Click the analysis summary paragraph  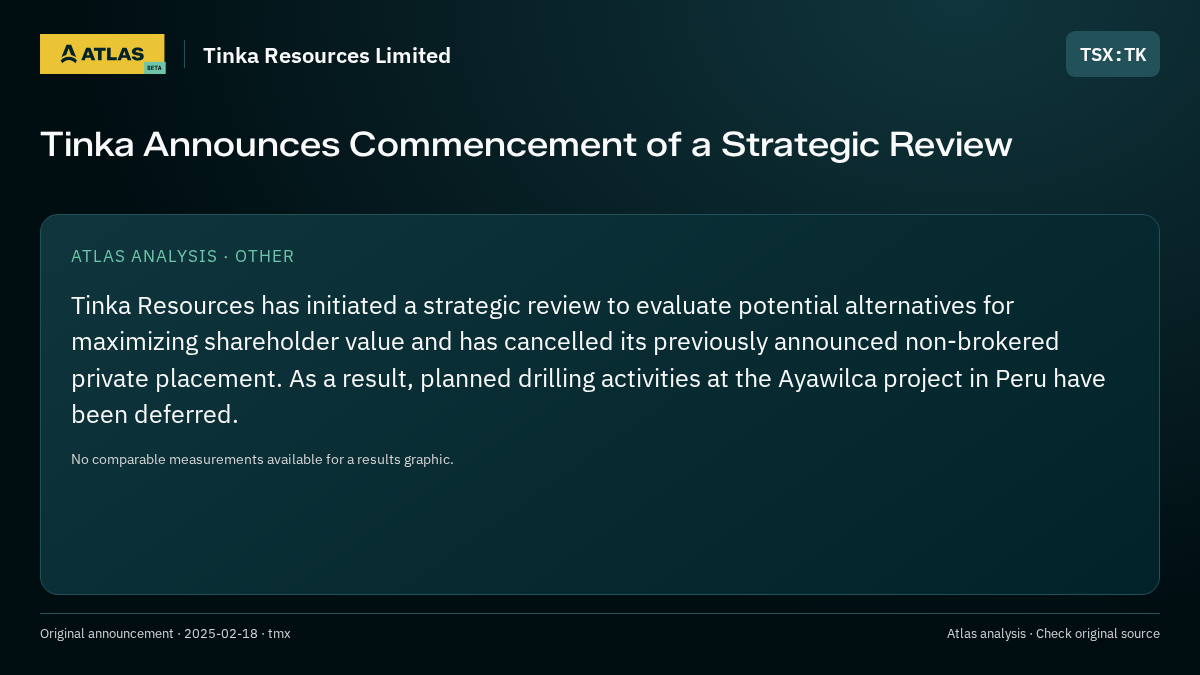[588, 360]
